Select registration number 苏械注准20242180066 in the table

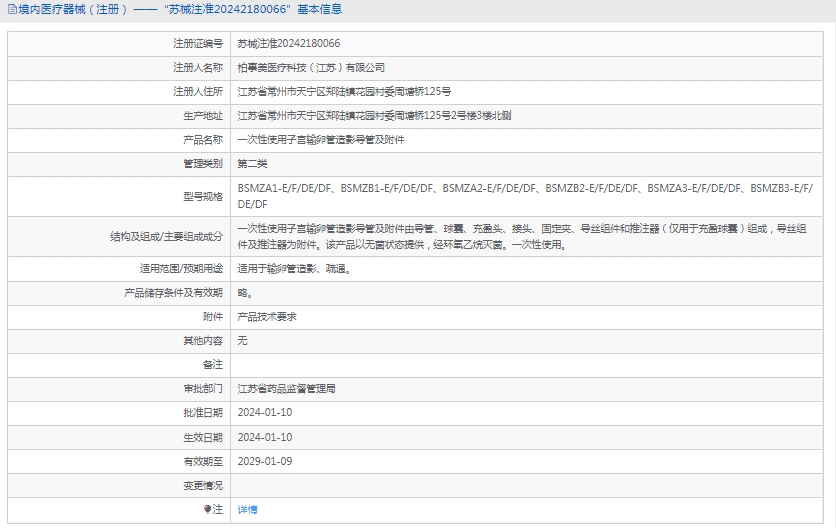(288, 44)
